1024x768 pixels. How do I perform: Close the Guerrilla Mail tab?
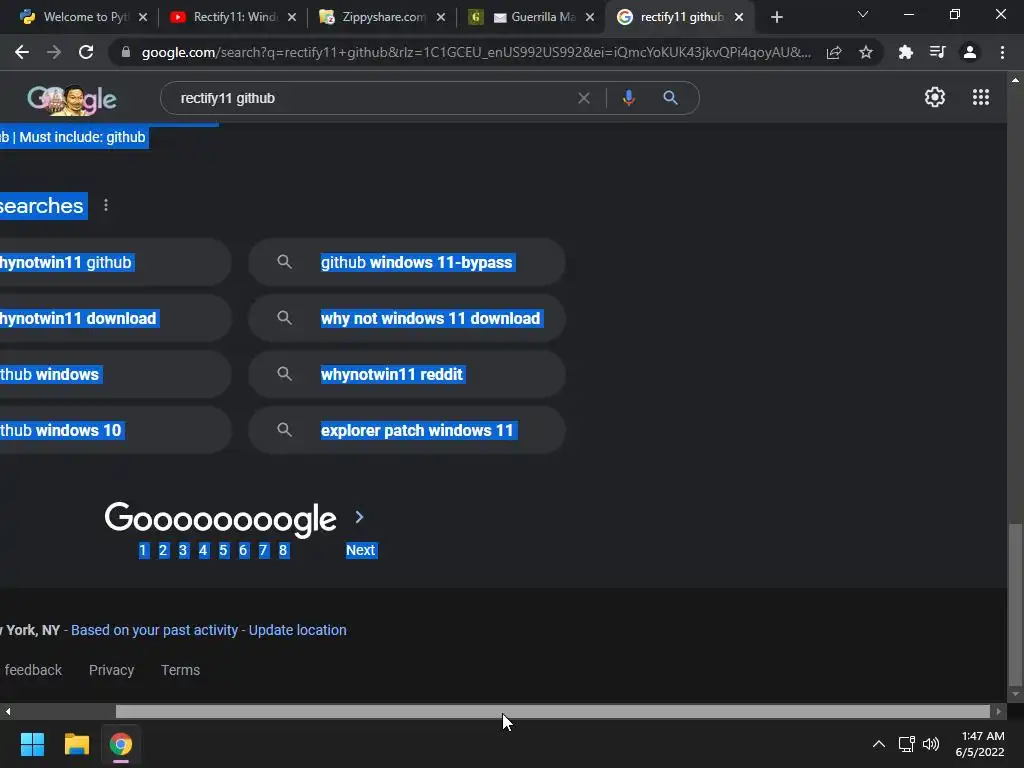coord(590,17)
